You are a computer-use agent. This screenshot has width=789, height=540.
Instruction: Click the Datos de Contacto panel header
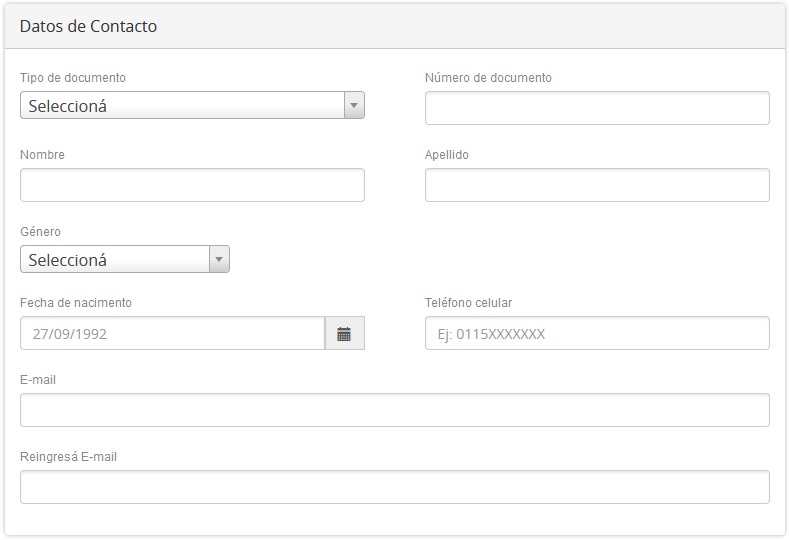coord(88,27)
